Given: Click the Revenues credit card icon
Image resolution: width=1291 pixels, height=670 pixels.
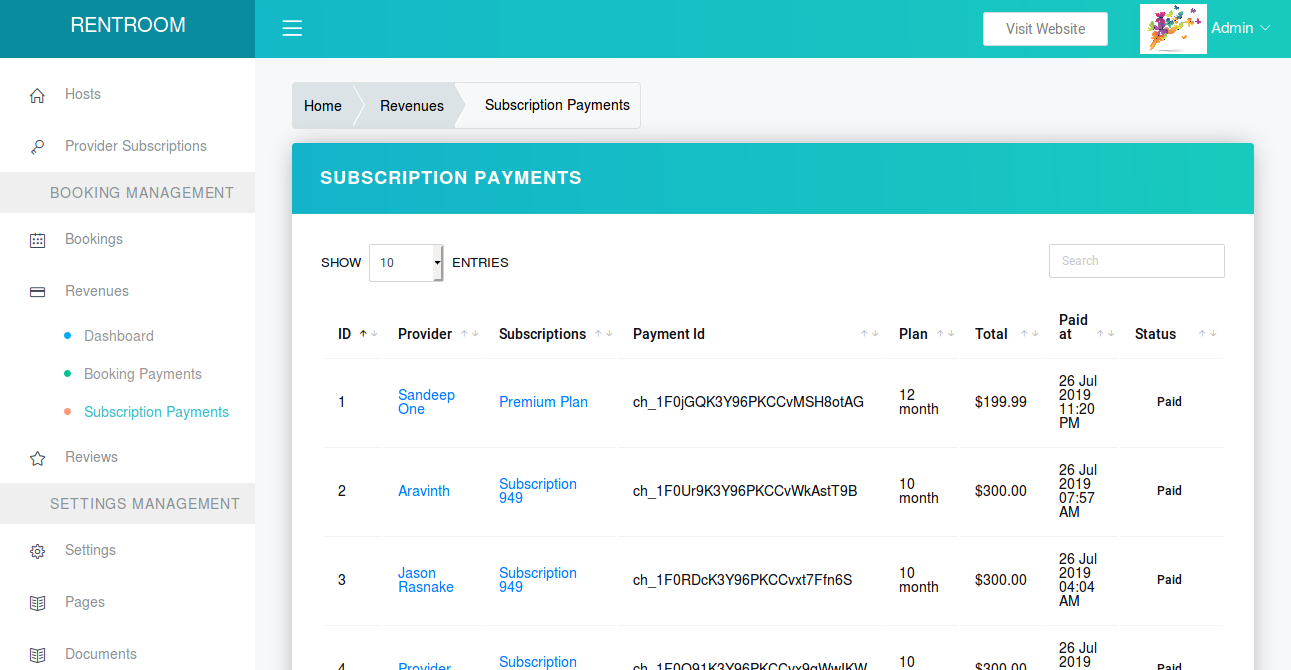Looking at the screenshot, I should pyautogui.click(x=37, y=292).
